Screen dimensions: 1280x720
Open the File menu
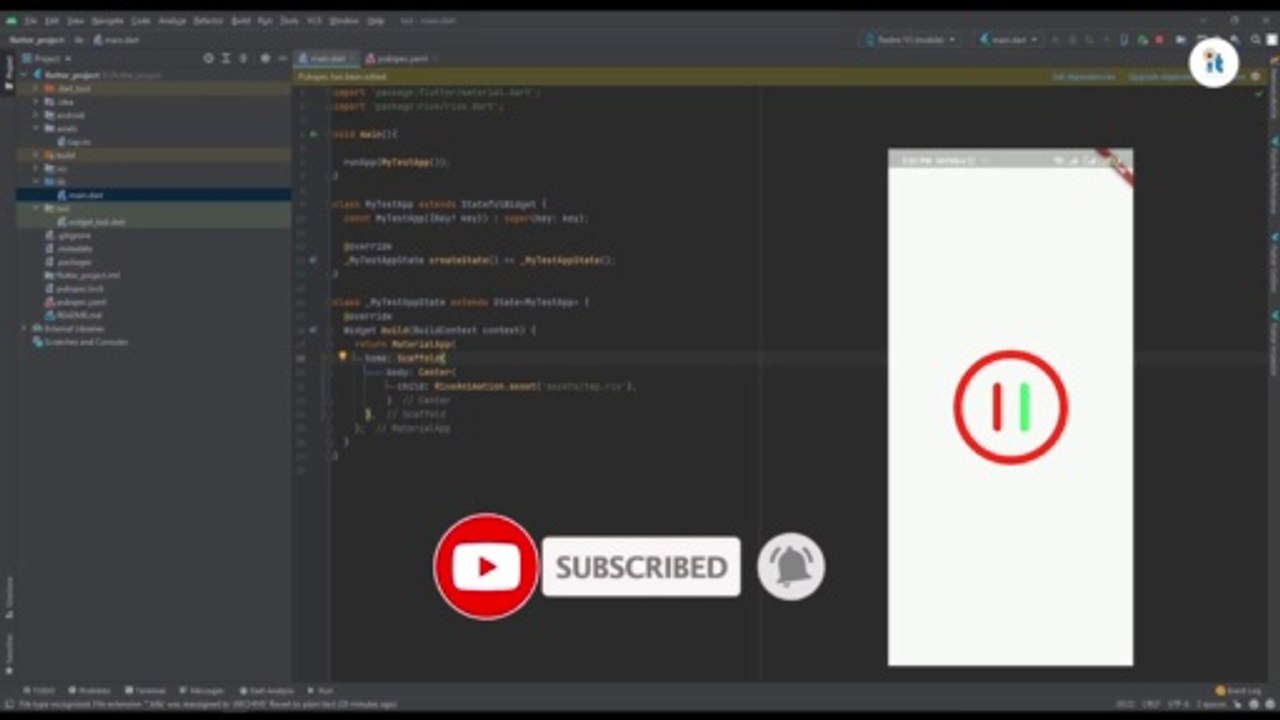(30, 21)
